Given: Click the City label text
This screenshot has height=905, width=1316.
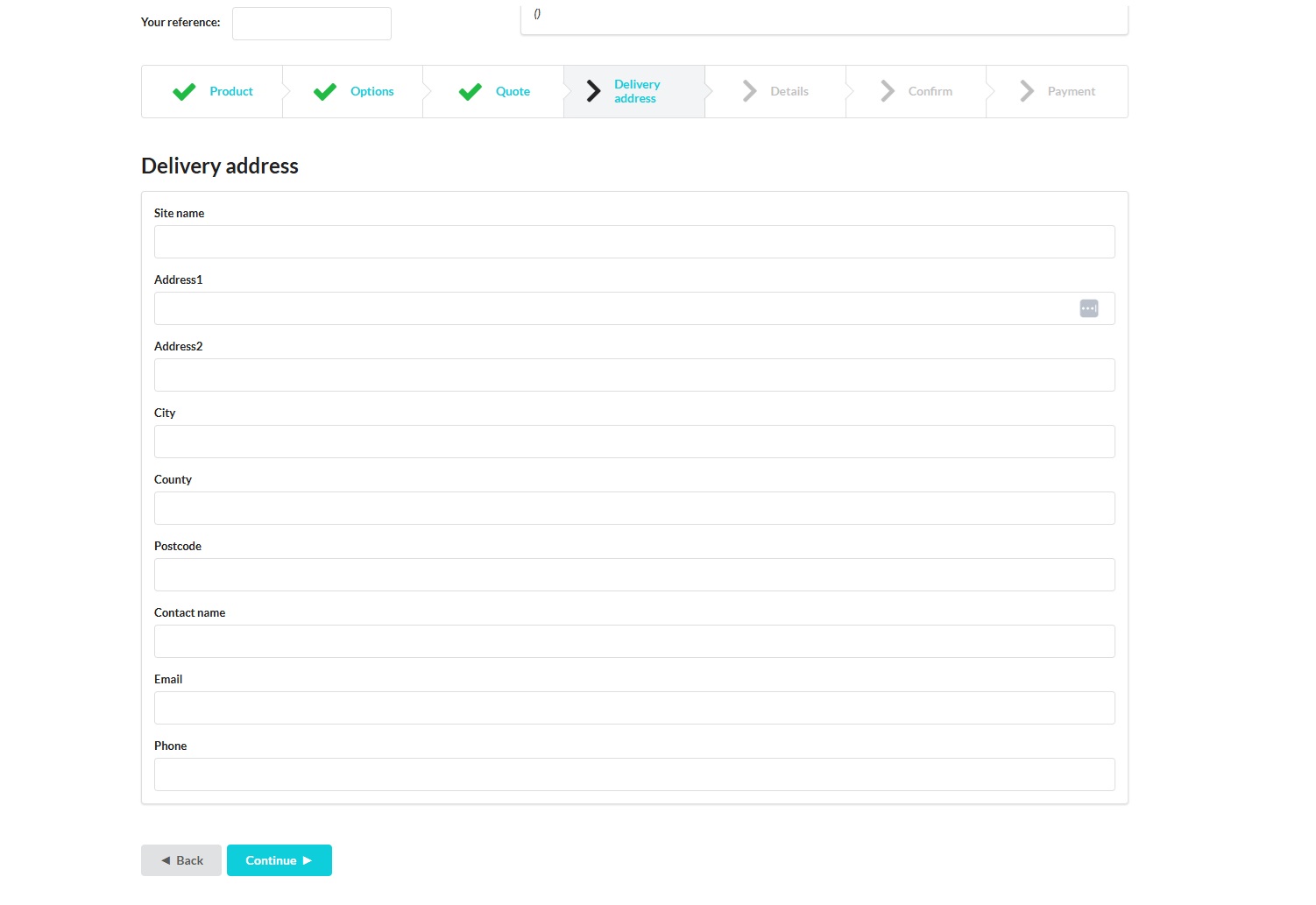Looking at the screenshot, I should 165,413.
